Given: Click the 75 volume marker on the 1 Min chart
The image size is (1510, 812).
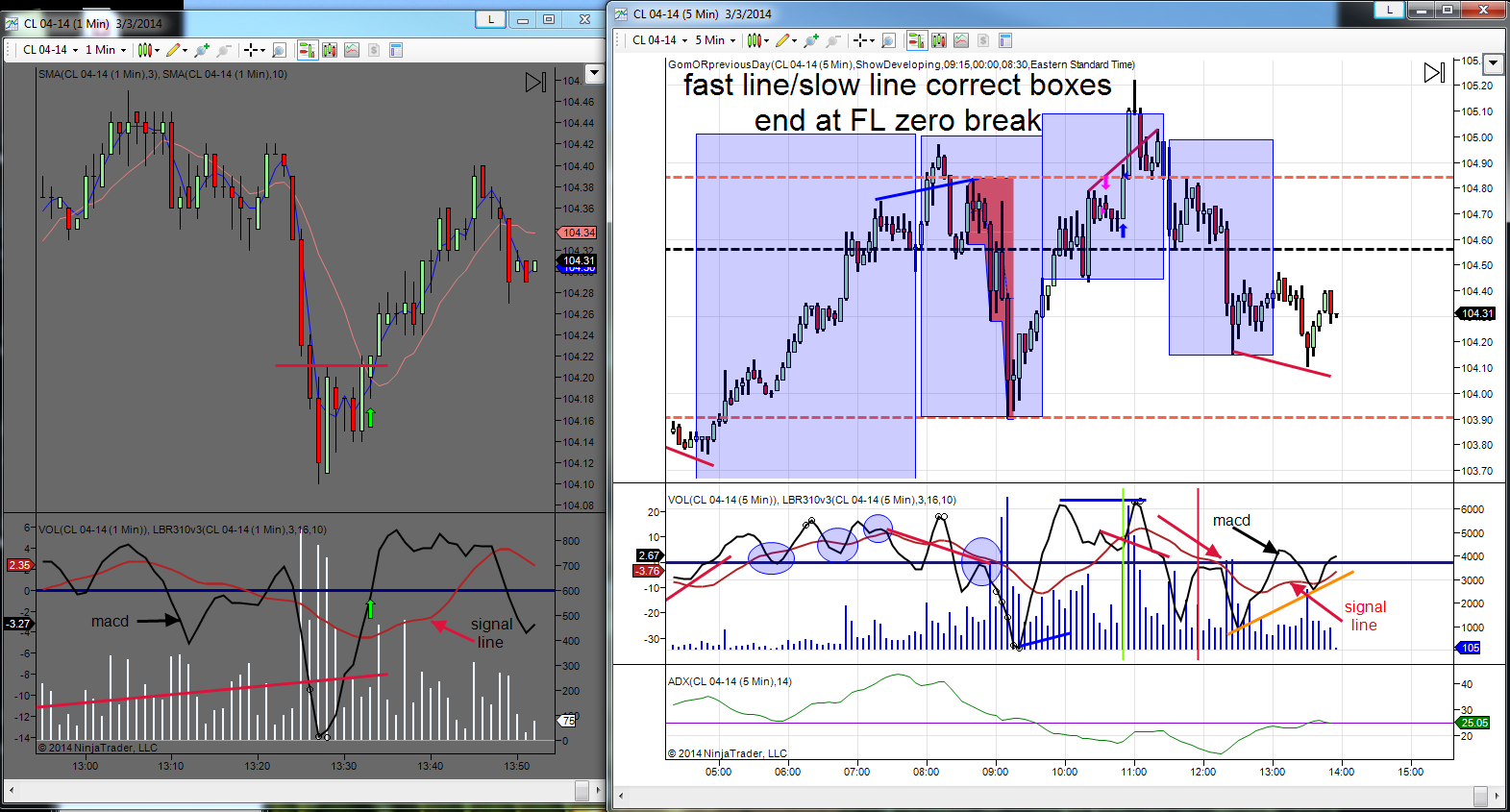Looking at the screenshot, I should tap(567, 721).
